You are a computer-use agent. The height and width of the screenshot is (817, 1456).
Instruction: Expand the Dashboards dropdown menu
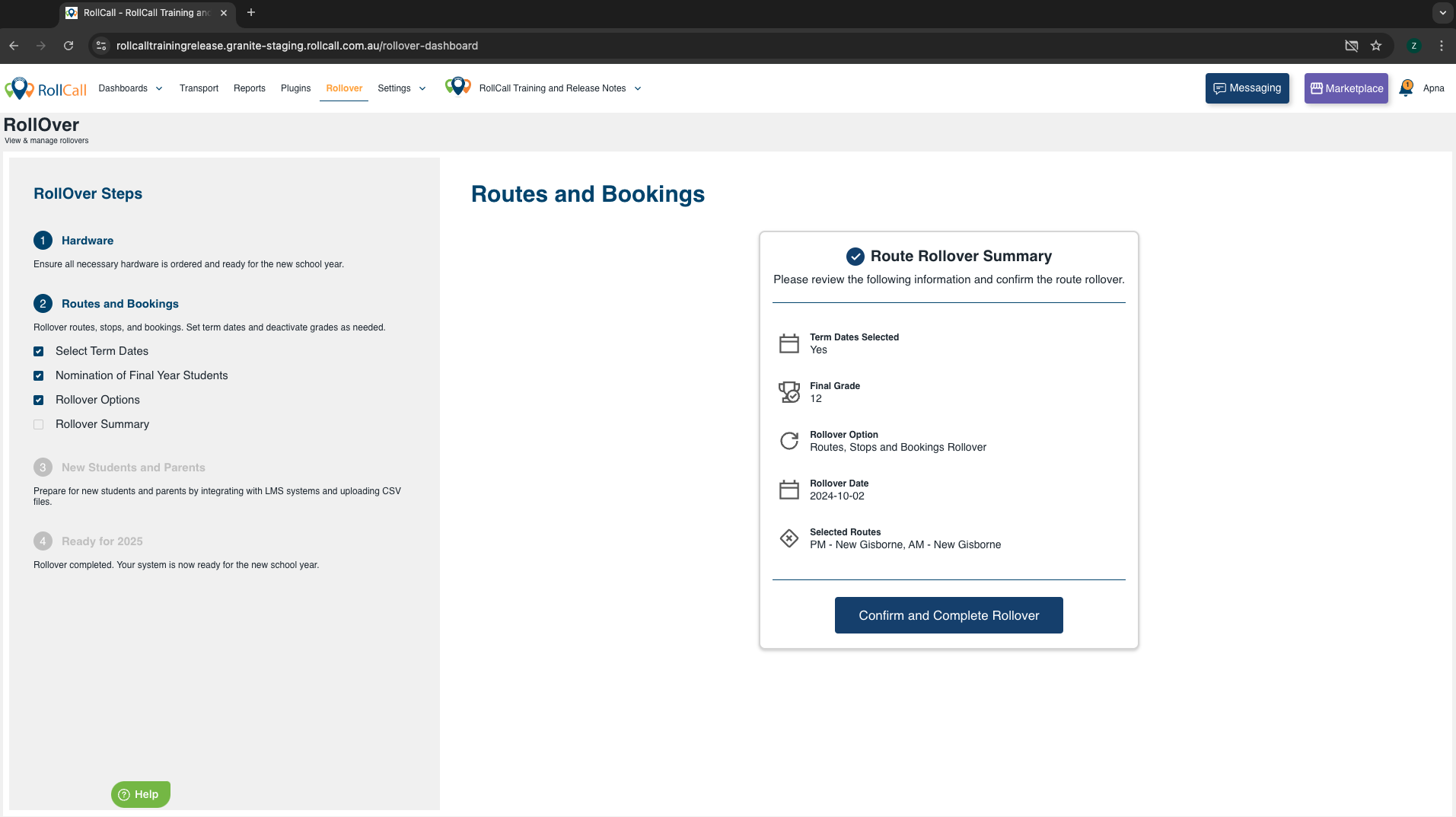pos(131,88)
